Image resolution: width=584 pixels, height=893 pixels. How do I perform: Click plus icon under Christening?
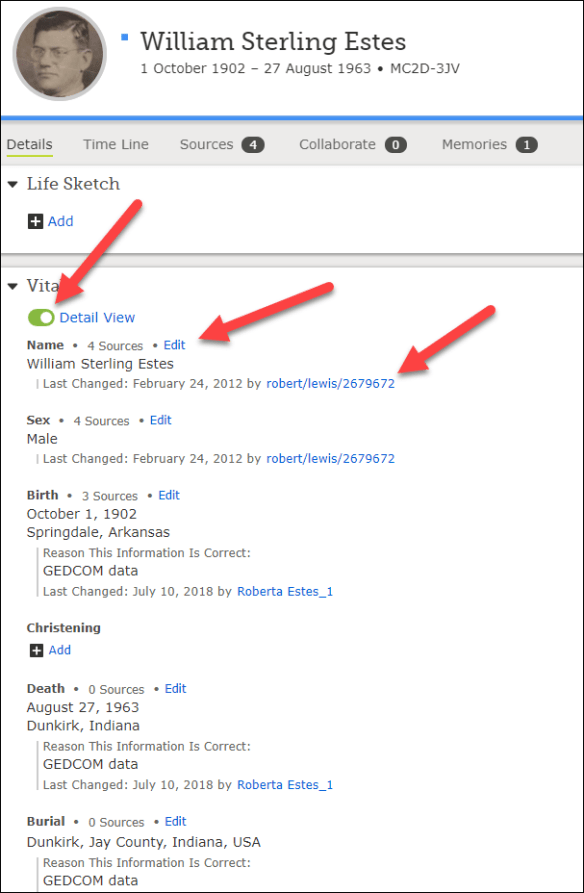coord(34,650)
